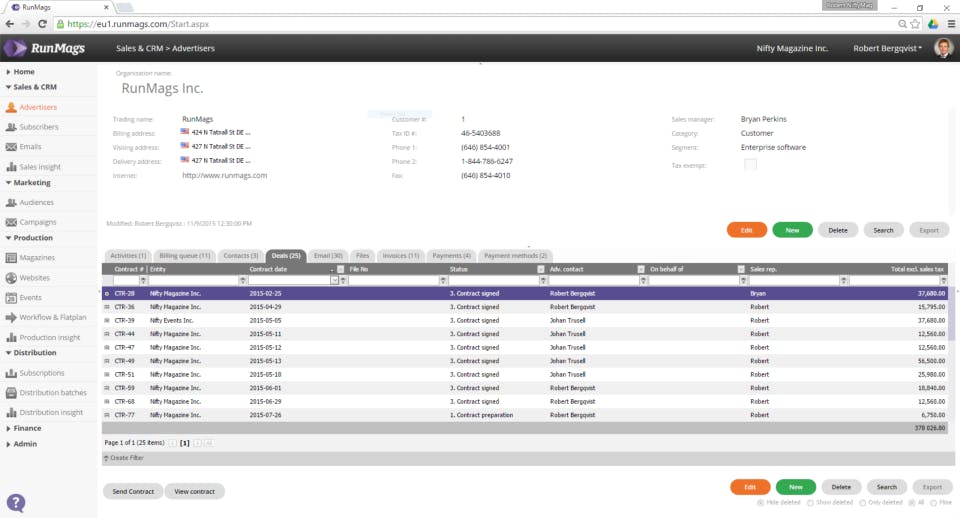Image resolution: width=960 pixels, height=518 pixels.
Task: Click the upper orange Edit button
Action: coord(746,230)
